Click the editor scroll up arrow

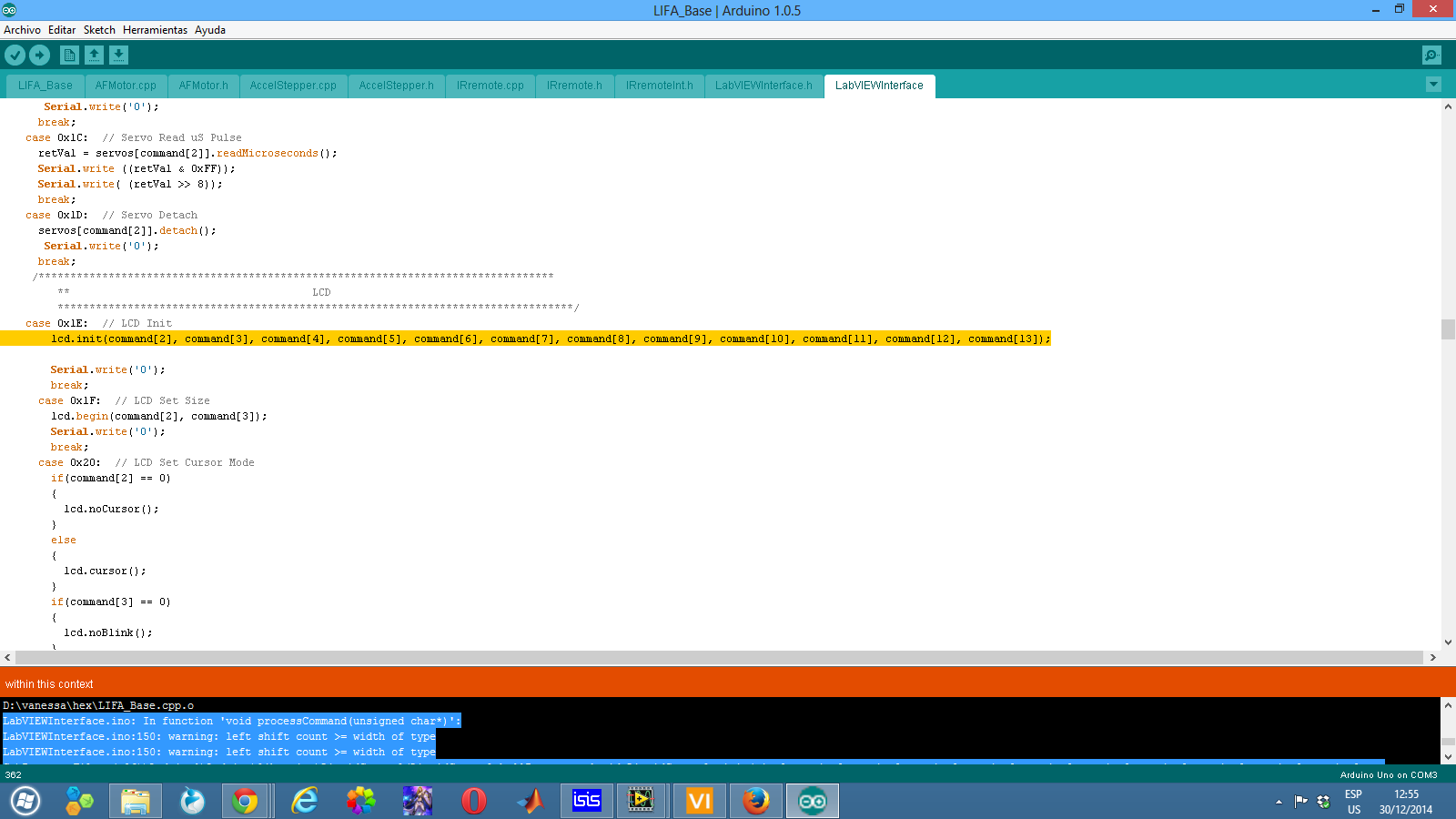[1448, 106]
